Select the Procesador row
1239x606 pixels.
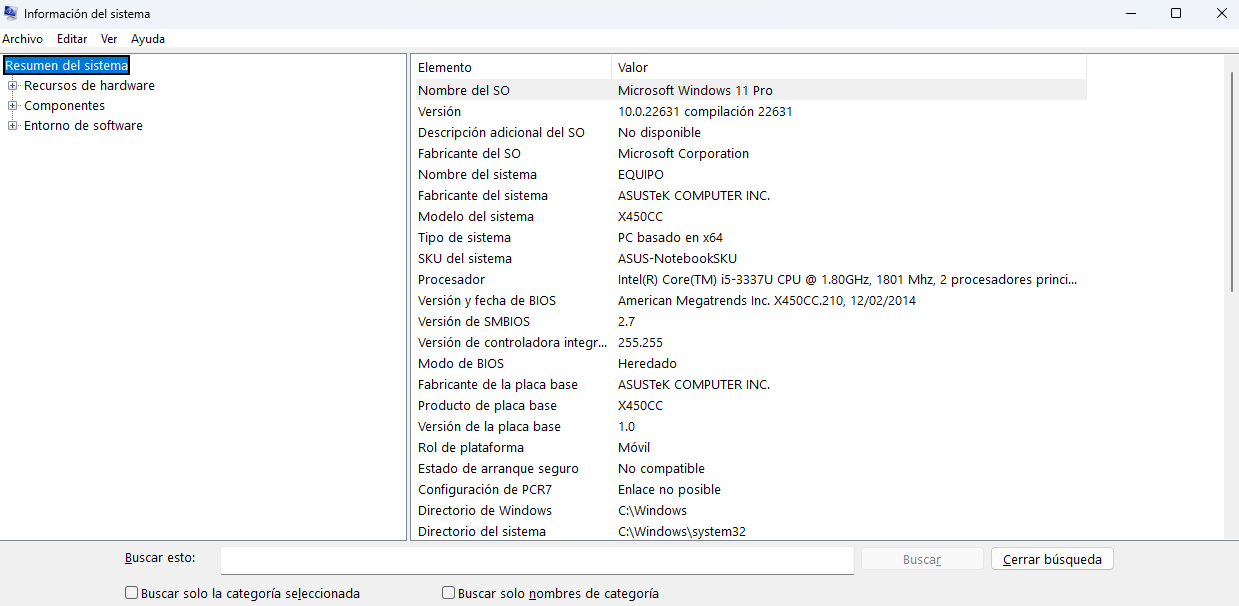click(x=749, y=279)
